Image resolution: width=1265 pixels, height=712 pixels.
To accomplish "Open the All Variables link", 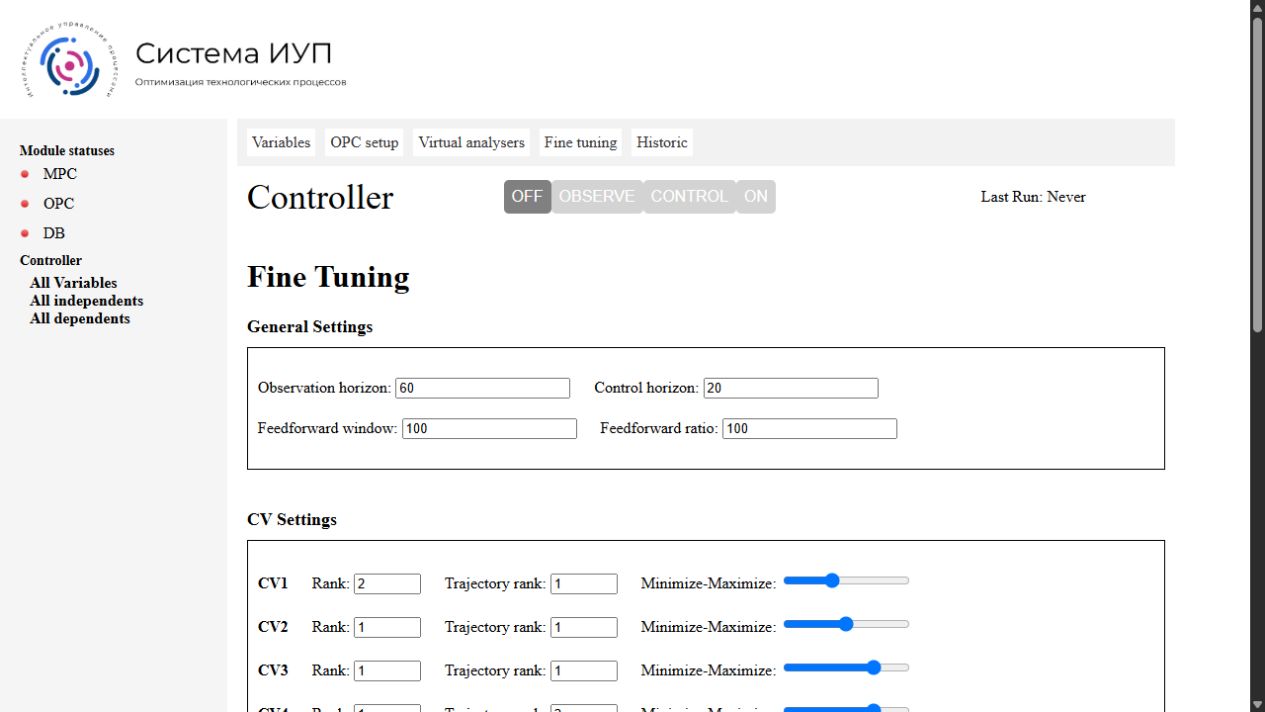I will [73, 283].
